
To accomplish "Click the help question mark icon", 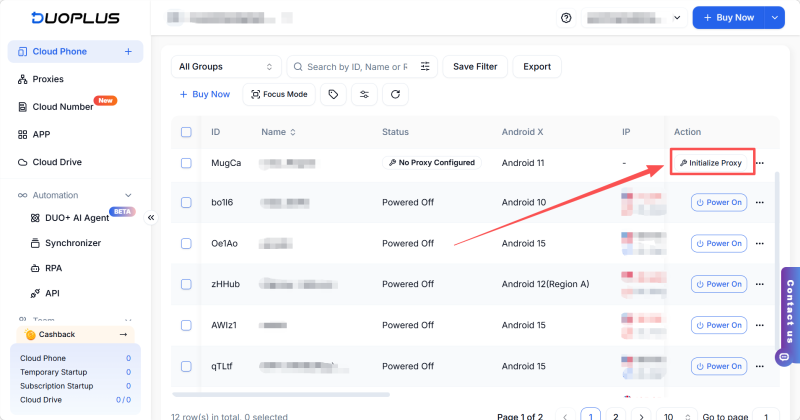I will [566, 18].
